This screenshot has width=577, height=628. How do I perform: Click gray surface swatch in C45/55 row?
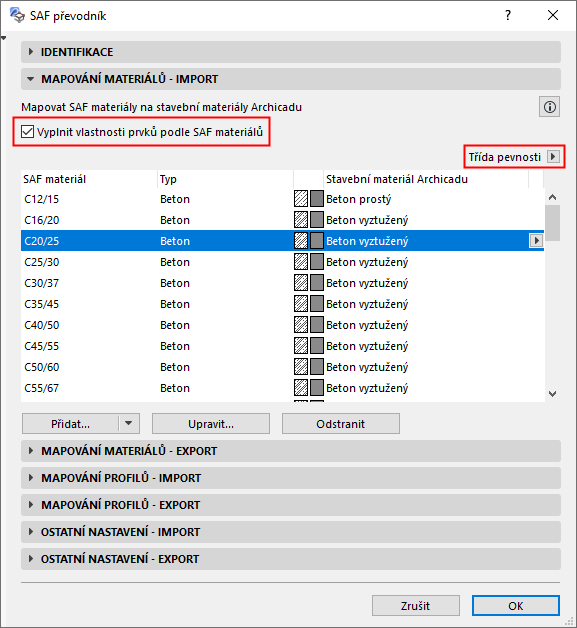[x=316, y=346]
